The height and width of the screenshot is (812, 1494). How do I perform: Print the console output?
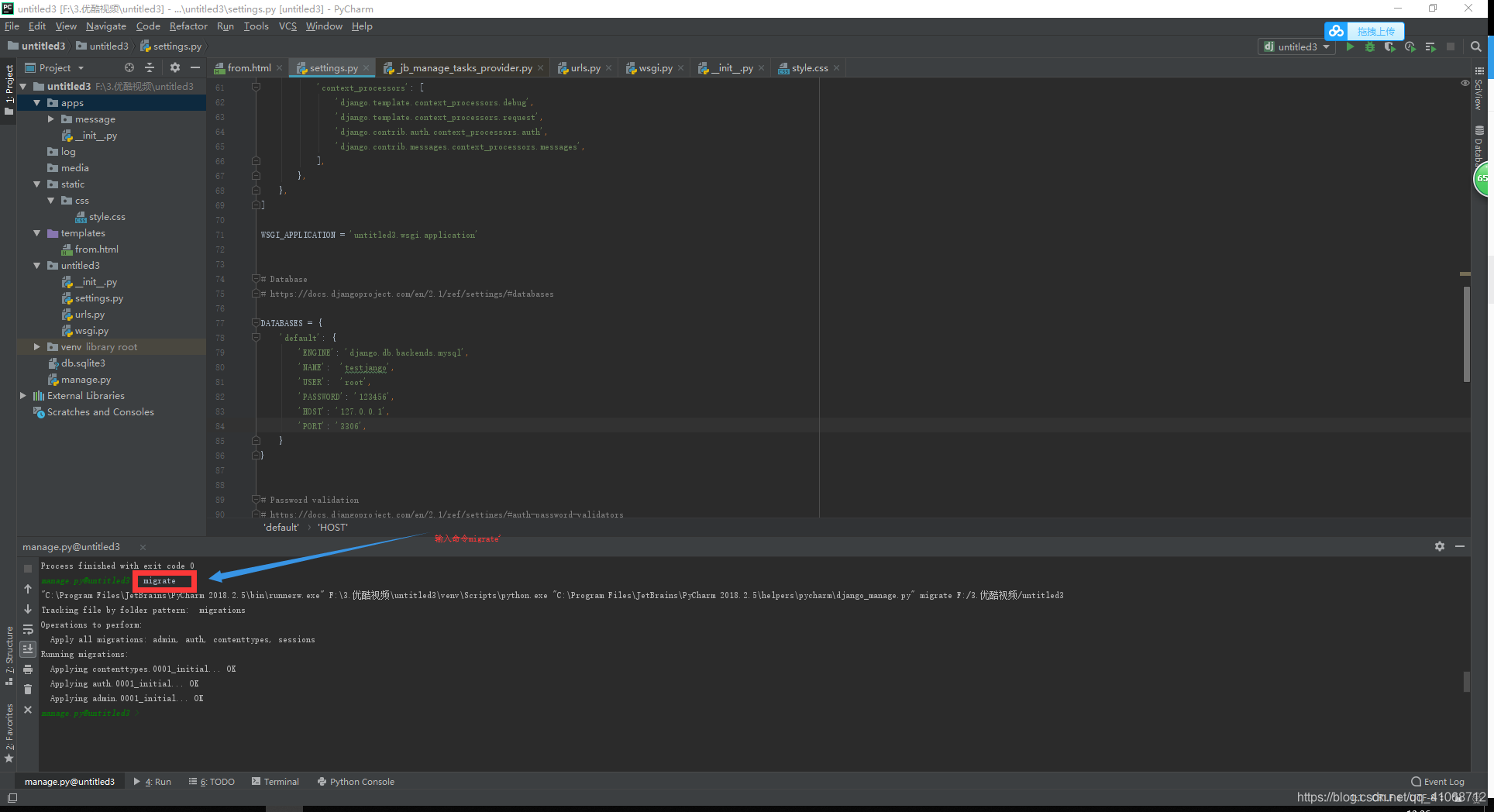click(28, 669)
